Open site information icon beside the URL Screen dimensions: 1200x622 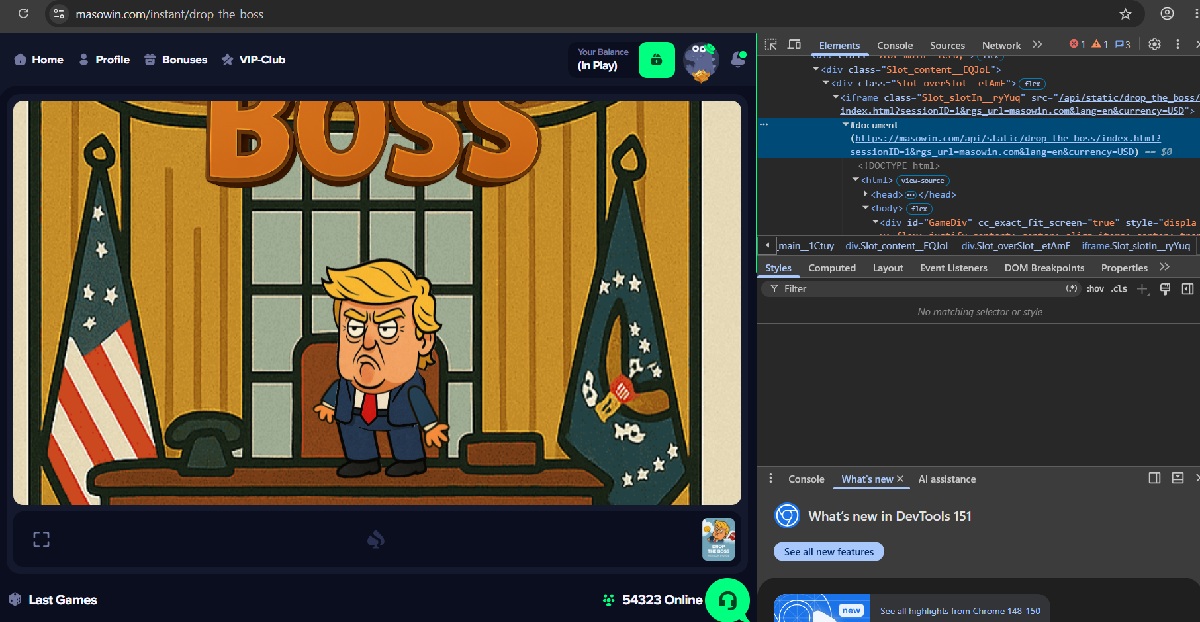60,14
